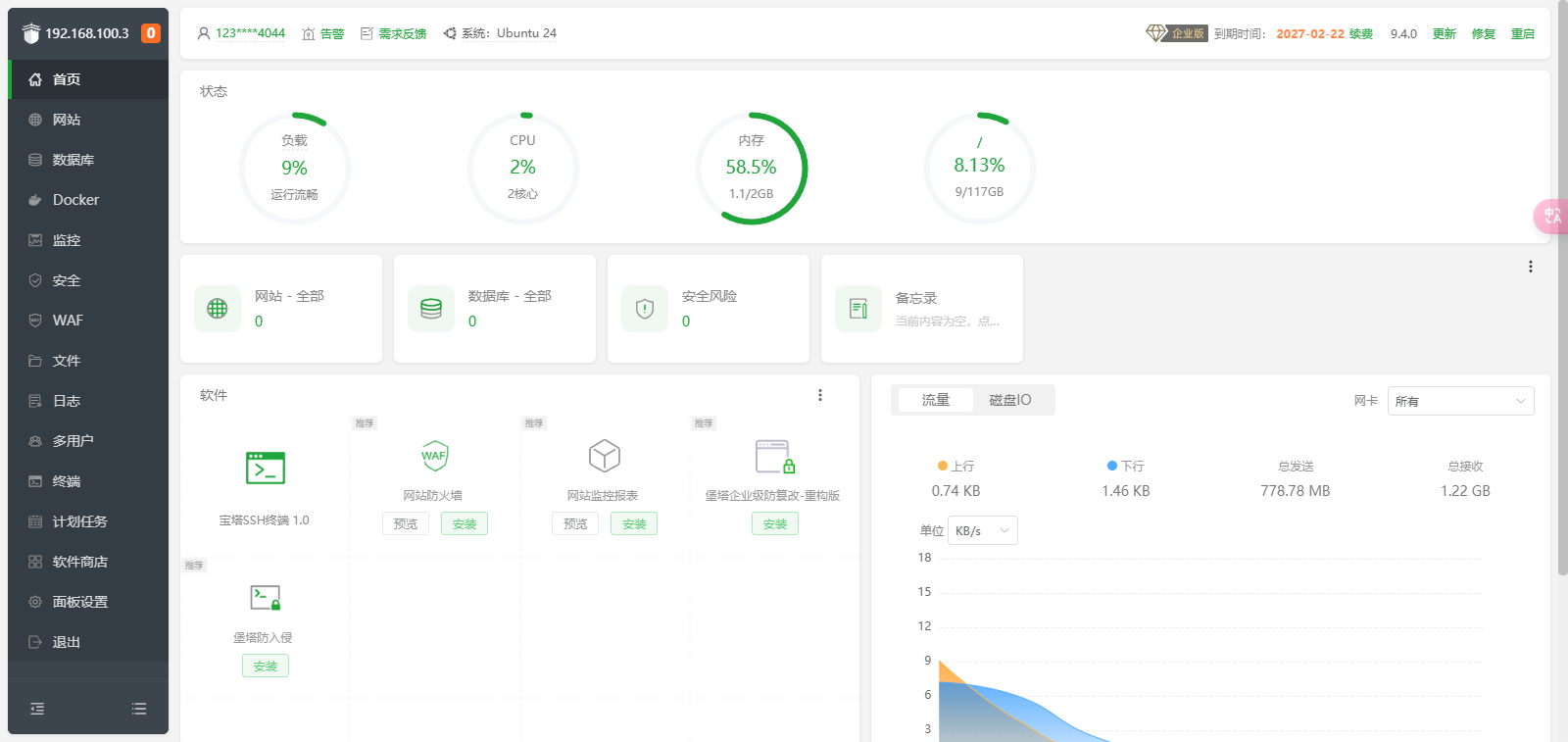Image resolution: width=1568 pixels, height=742 pixels.
Task: Click the 网站防火墙 WAF shield icon
Action: (434, 456)
